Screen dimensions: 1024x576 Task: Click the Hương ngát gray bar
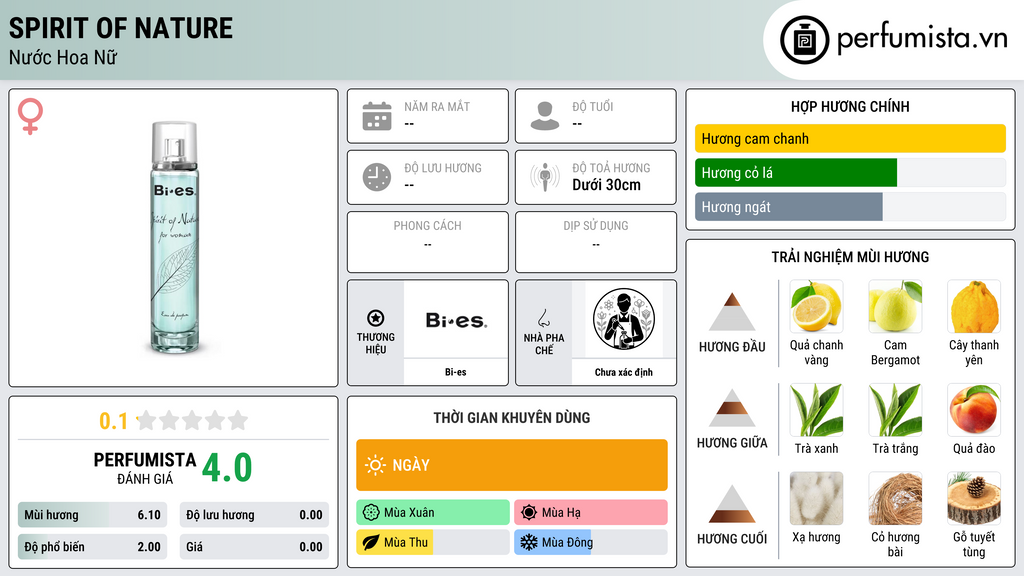tap(788, 206)
